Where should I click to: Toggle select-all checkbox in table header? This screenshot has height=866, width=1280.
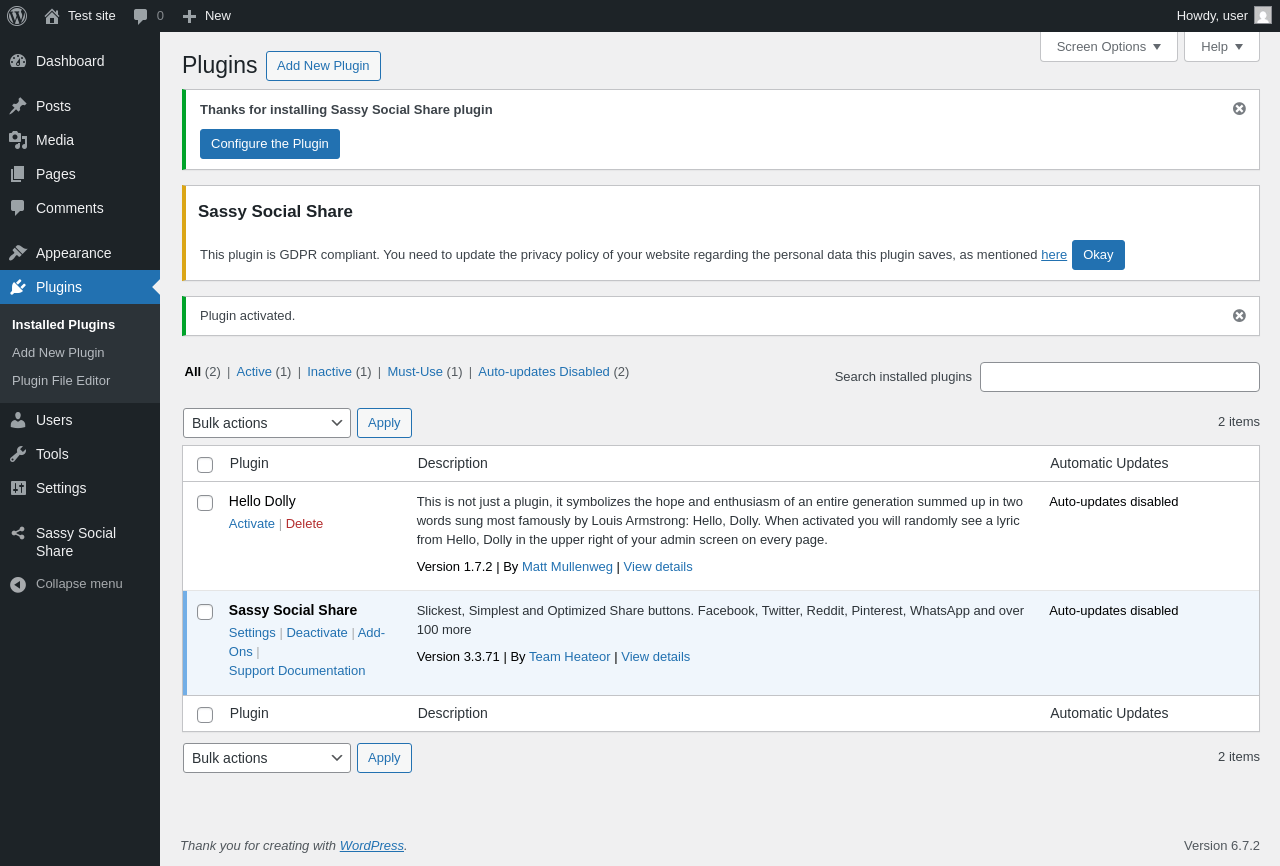click(205, 465)
